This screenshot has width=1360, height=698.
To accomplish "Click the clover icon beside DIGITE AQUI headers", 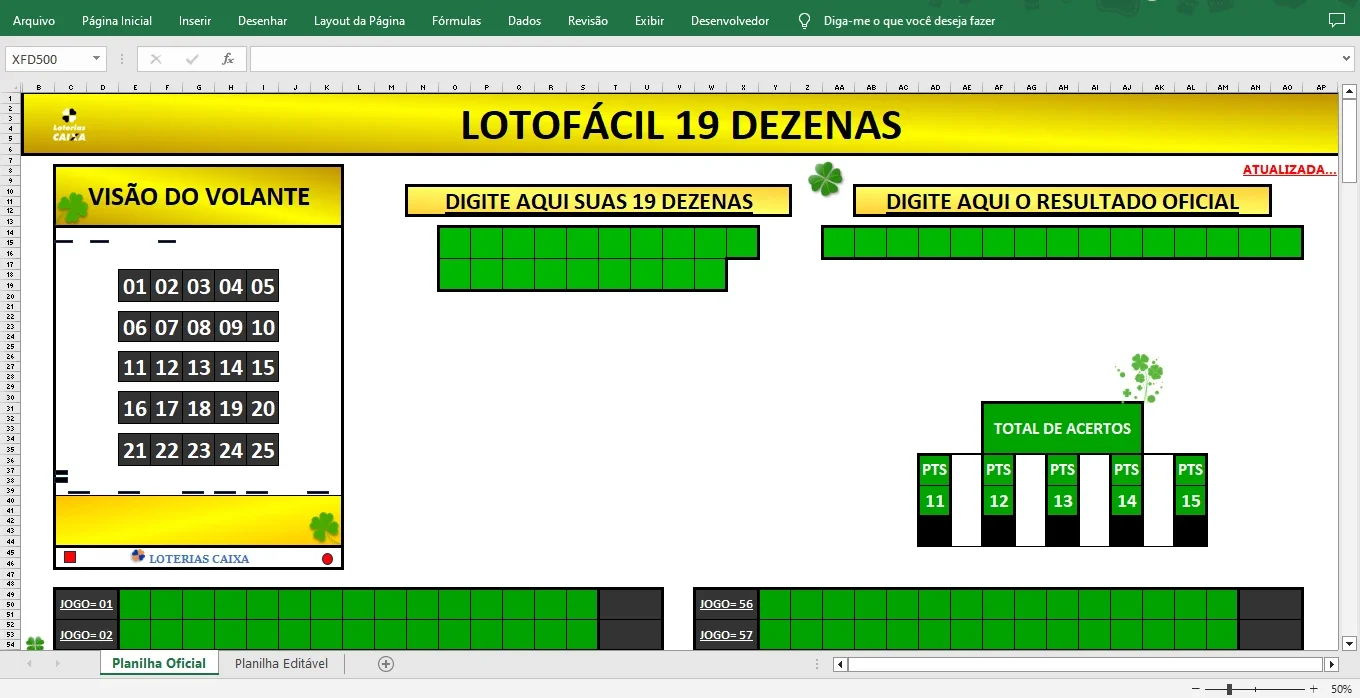I will pos(826,179).
